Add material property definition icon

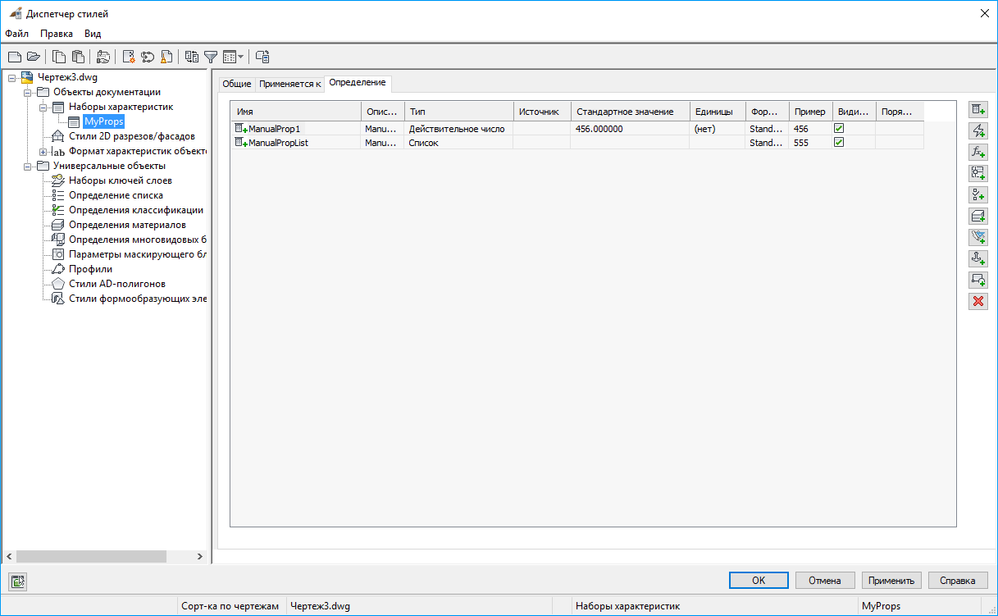(978, 216)
